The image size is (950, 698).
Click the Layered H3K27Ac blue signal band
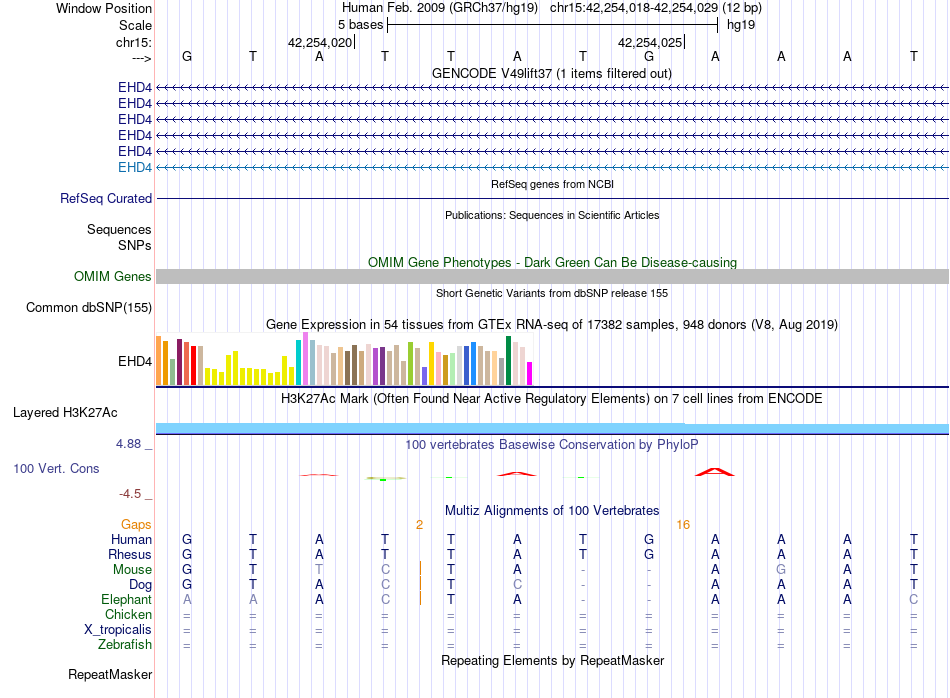coord(552,428)
